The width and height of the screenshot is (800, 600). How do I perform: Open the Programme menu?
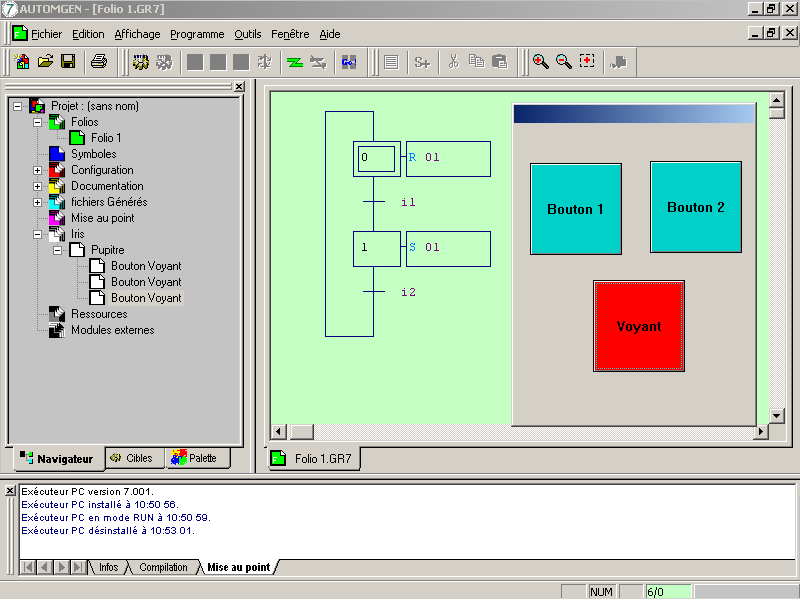pos(197,34)
